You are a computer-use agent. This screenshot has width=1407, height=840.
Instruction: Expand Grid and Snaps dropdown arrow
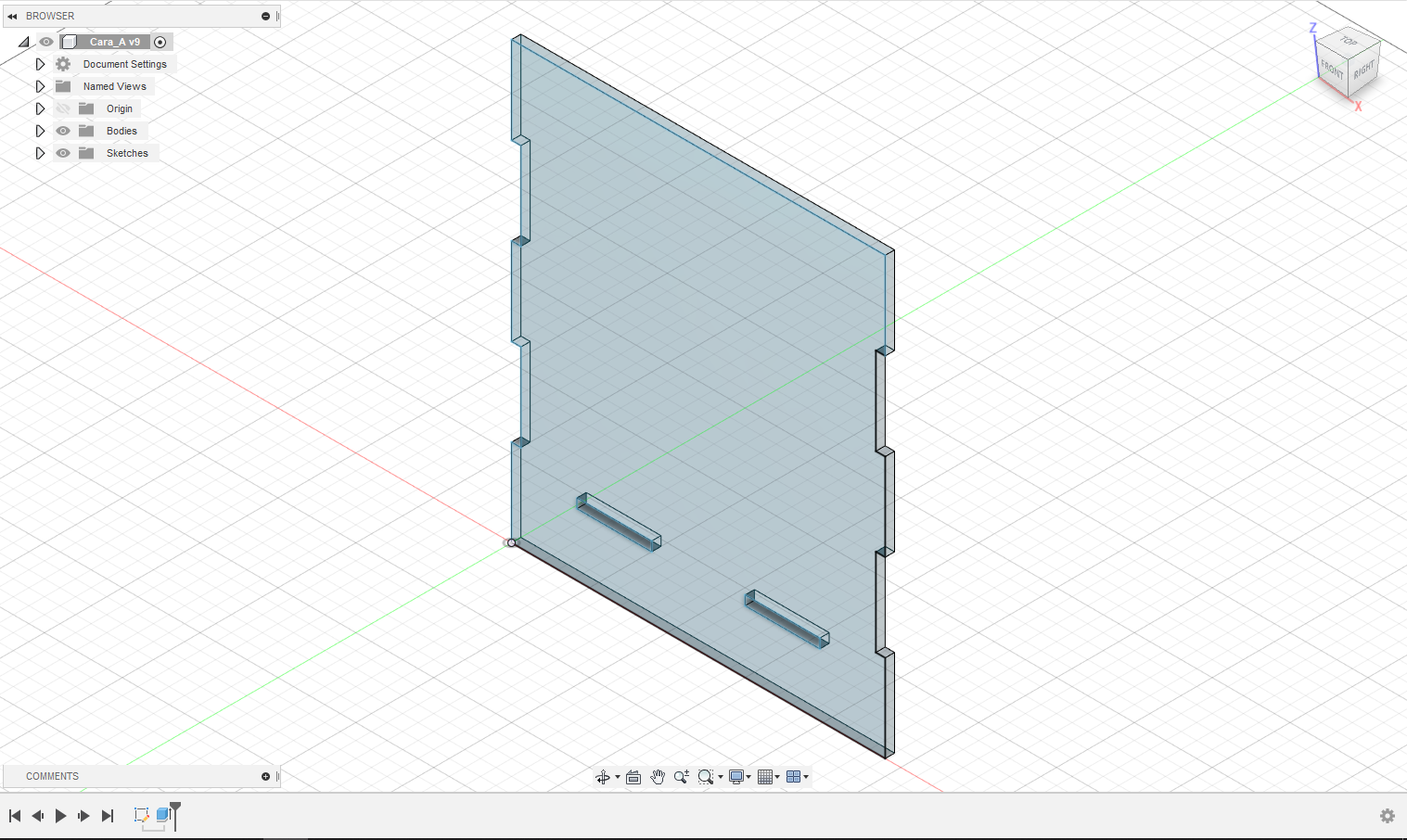point(777,777)
